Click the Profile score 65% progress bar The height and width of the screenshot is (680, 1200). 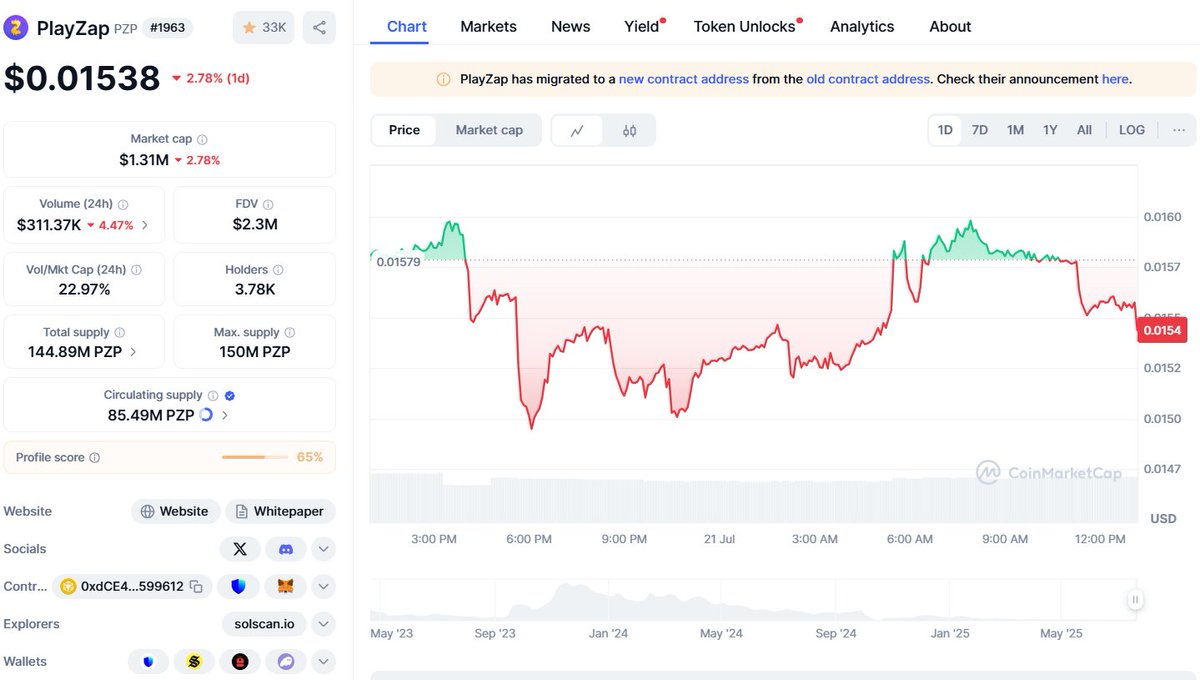[255, 457]
